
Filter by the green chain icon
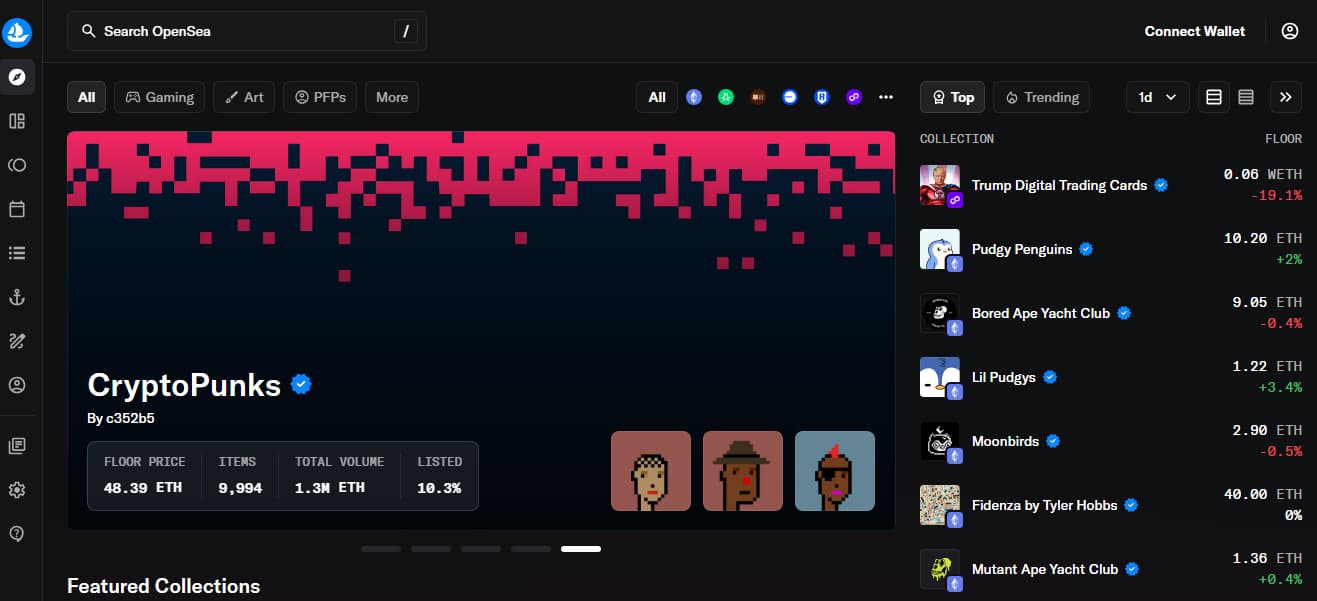tap(726, 97)
